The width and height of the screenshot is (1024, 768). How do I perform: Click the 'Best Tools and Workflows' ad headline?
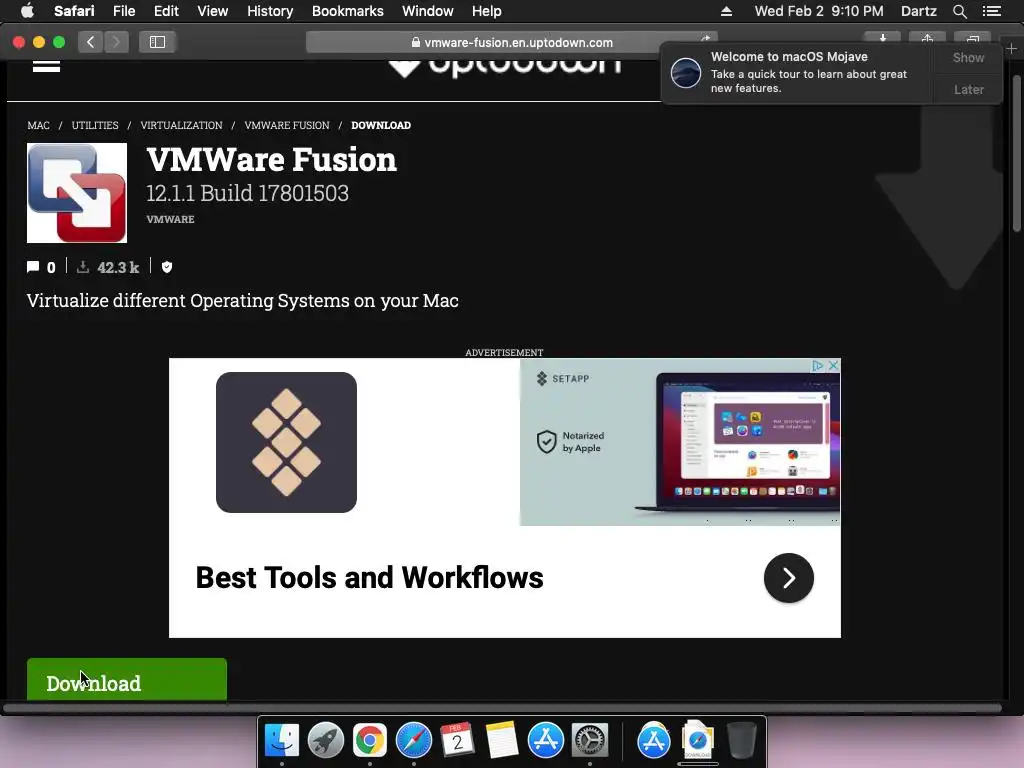tap(370, 578)
